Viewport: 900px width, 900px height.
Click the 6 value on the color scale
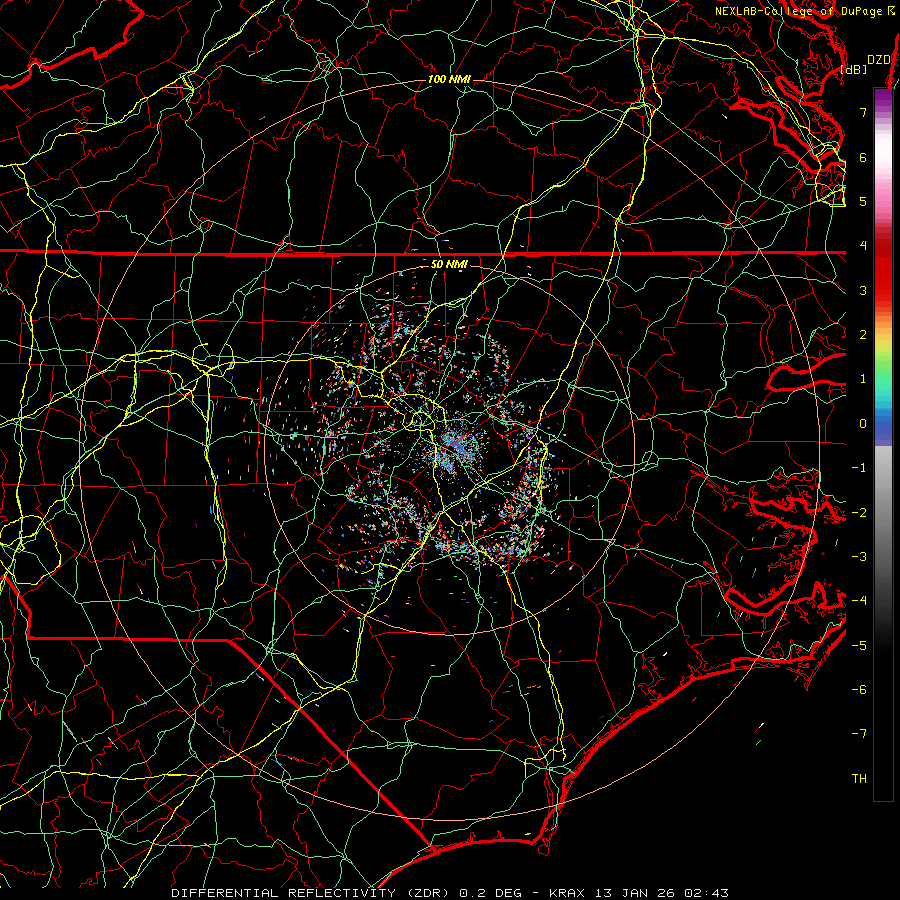coord(863,157)
